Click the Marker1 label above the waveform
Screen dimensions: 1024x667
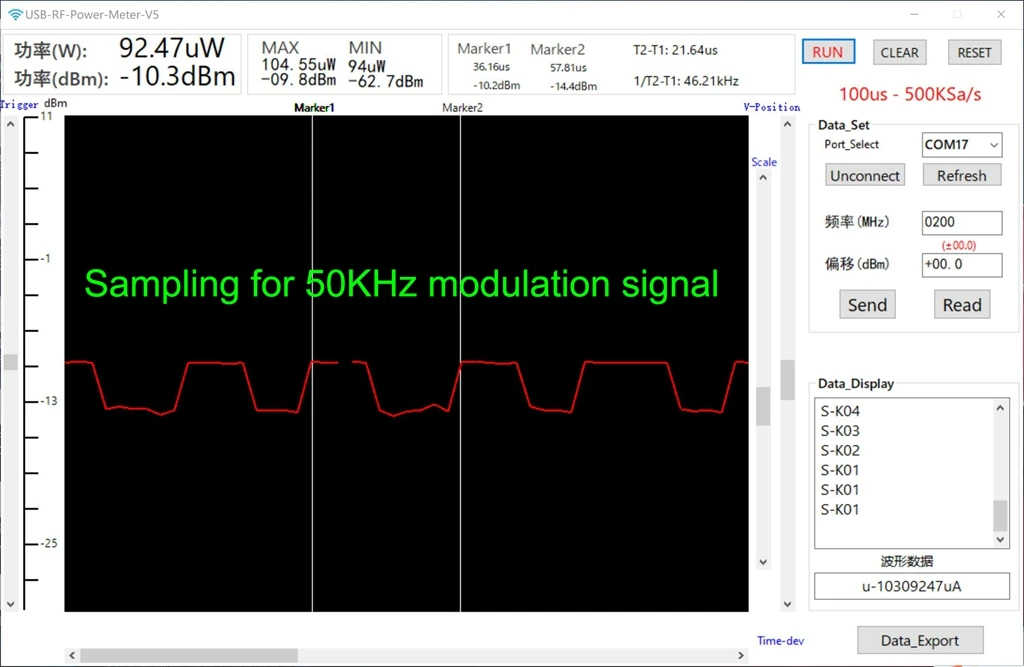pos(314,107)
